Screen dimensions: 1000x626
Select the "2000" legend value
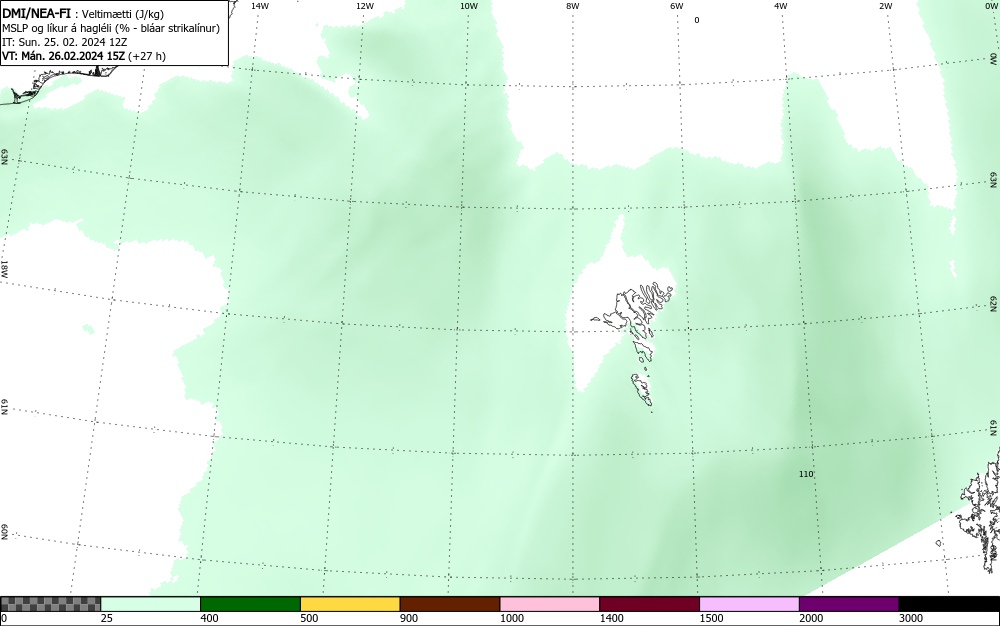coord(811,618)
